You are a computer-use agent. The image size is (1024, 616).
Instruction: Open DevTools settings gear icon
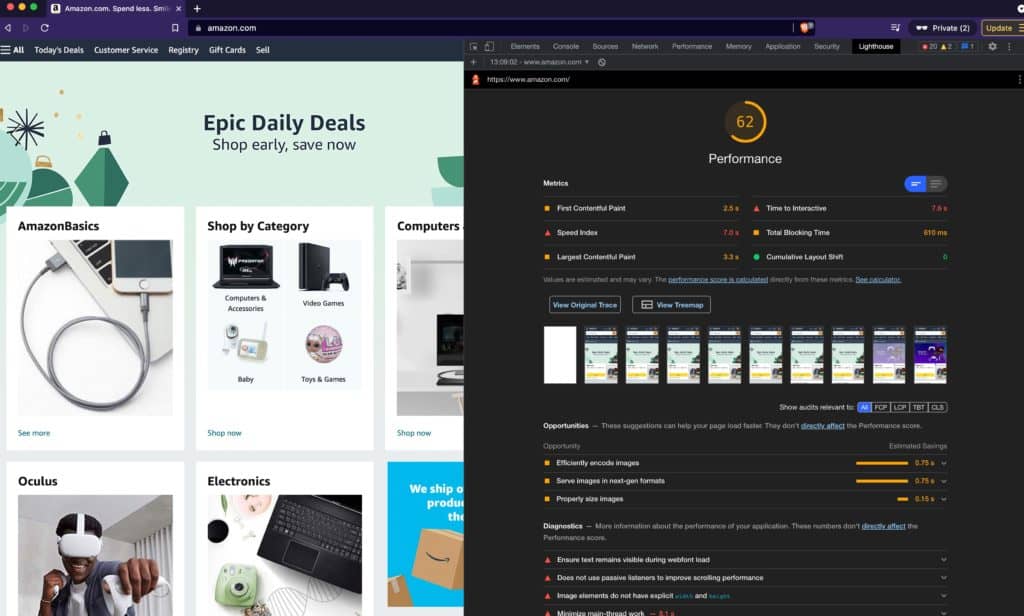click(x=992, y=46)
